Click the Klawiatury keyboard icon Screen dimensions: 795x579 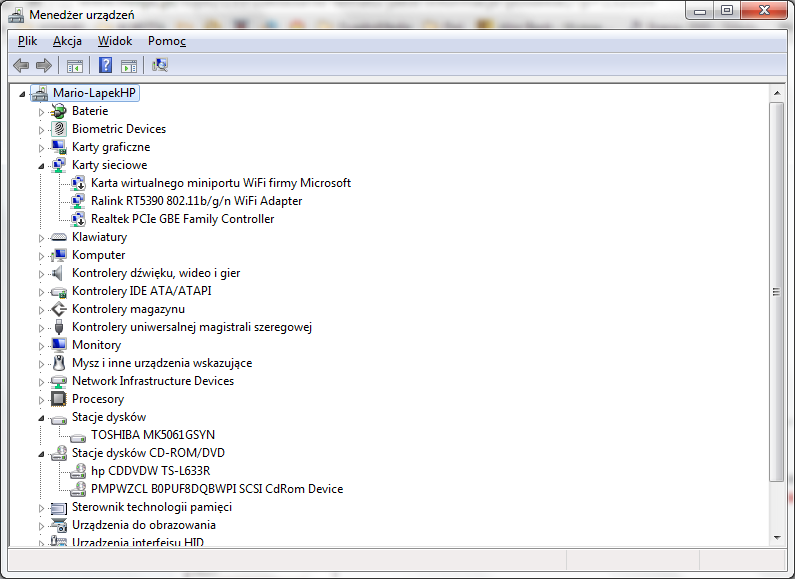(59, 237)
